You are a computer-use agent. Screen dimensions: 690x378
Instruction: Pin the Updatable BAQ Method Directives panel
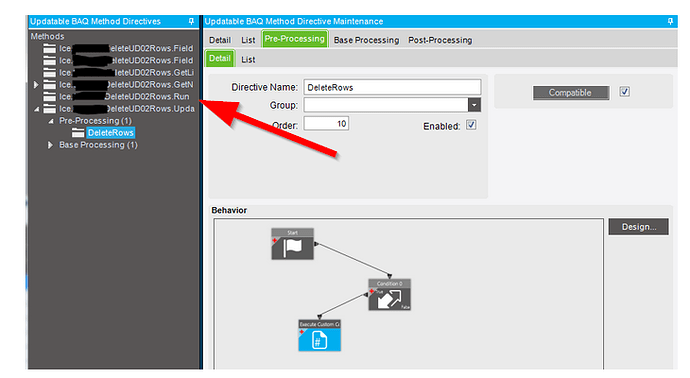tap(191, 21)
